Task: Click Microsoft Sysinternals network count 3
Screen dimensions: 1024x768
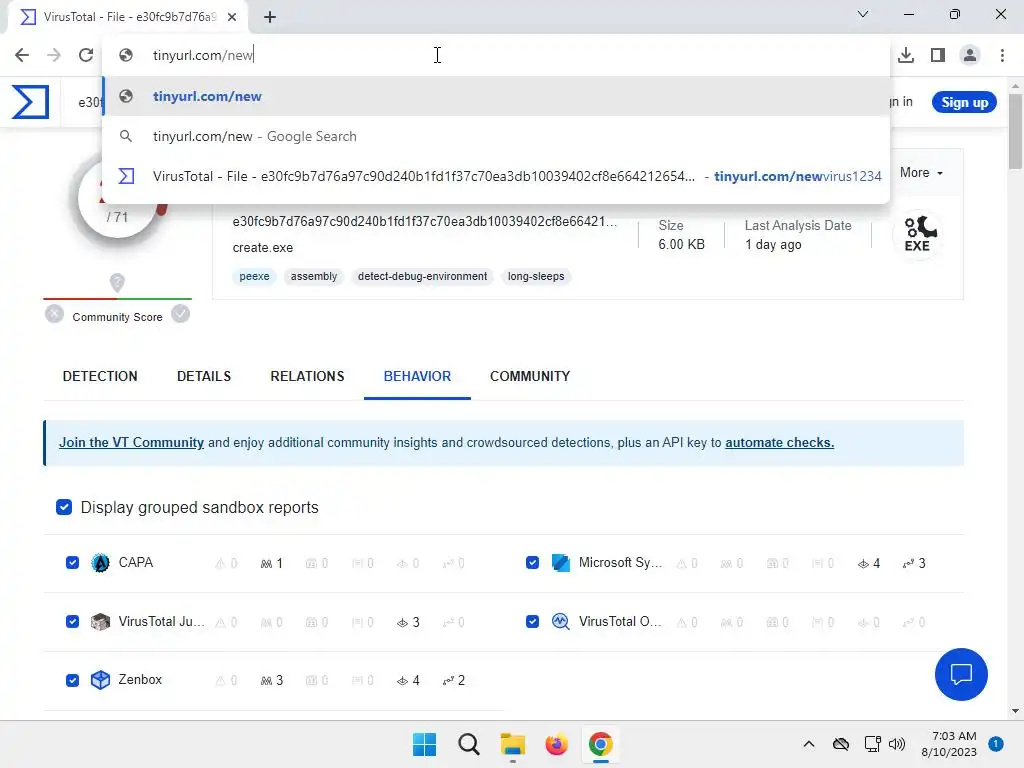Action: pyautogui.click(x=914, y=564)
